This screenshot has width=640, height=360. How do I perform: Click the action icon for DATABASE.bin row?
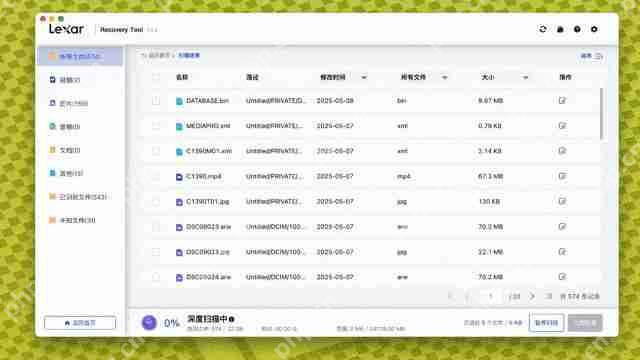562,100
